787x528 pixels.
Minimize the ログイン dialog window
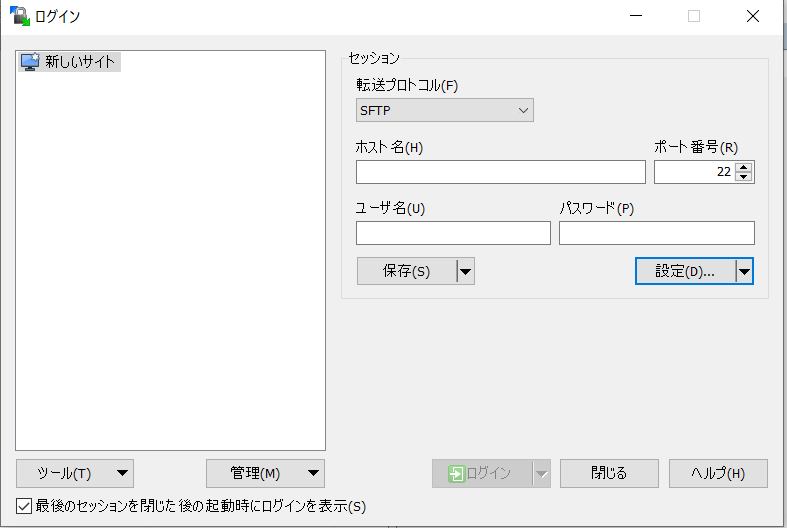click(636, 16)
